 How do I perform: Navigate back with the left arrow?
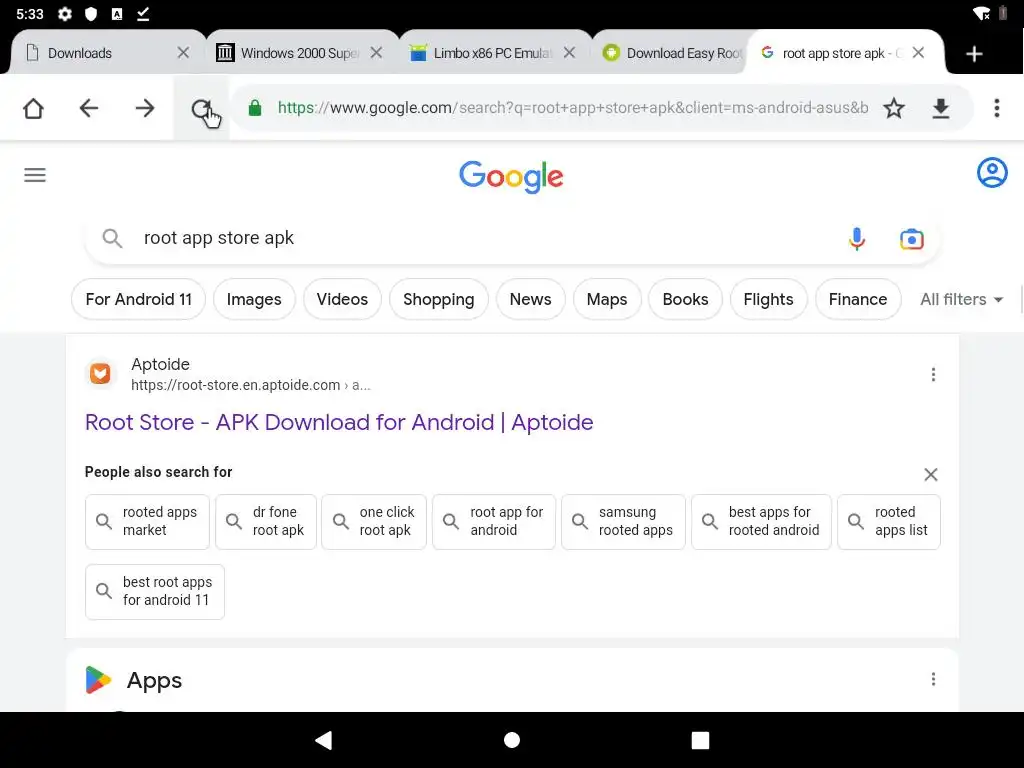(89, 108)
